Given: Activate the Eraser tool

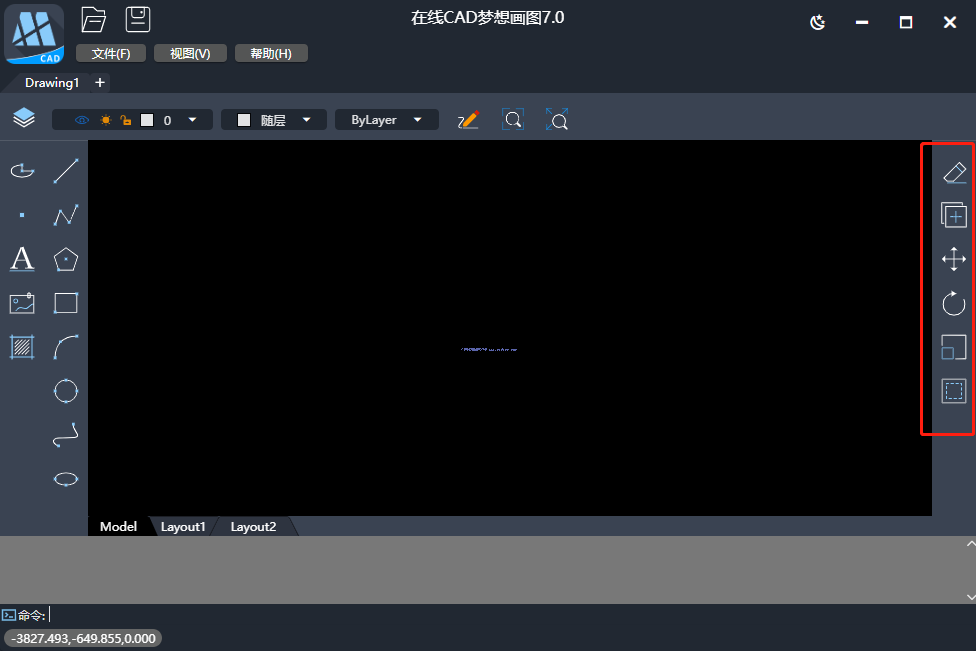Looking at the screenshot, I should [x=954, y=172].
